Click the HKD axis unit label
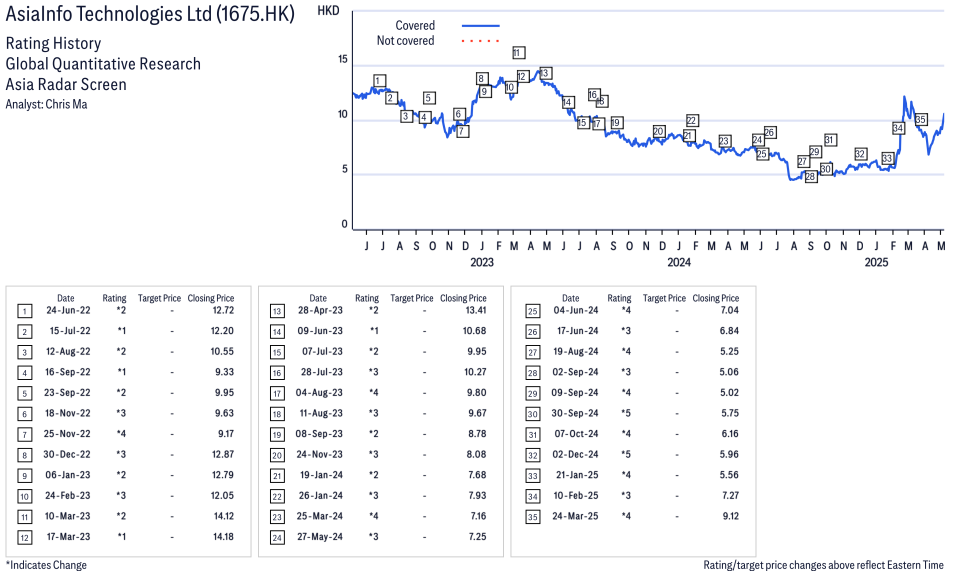The width and height of the screenshot is (955, 571). [x=328, y=11]
